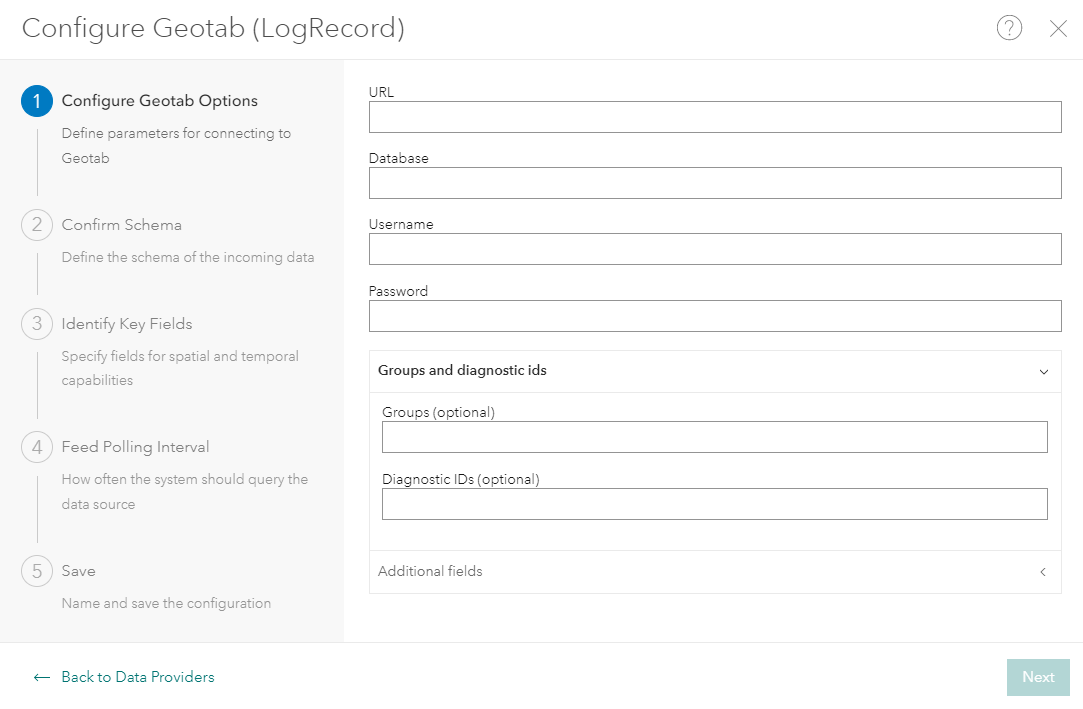
Task: Click the Groups optional field
Action: pyautogui.click(x=715, y=437)
